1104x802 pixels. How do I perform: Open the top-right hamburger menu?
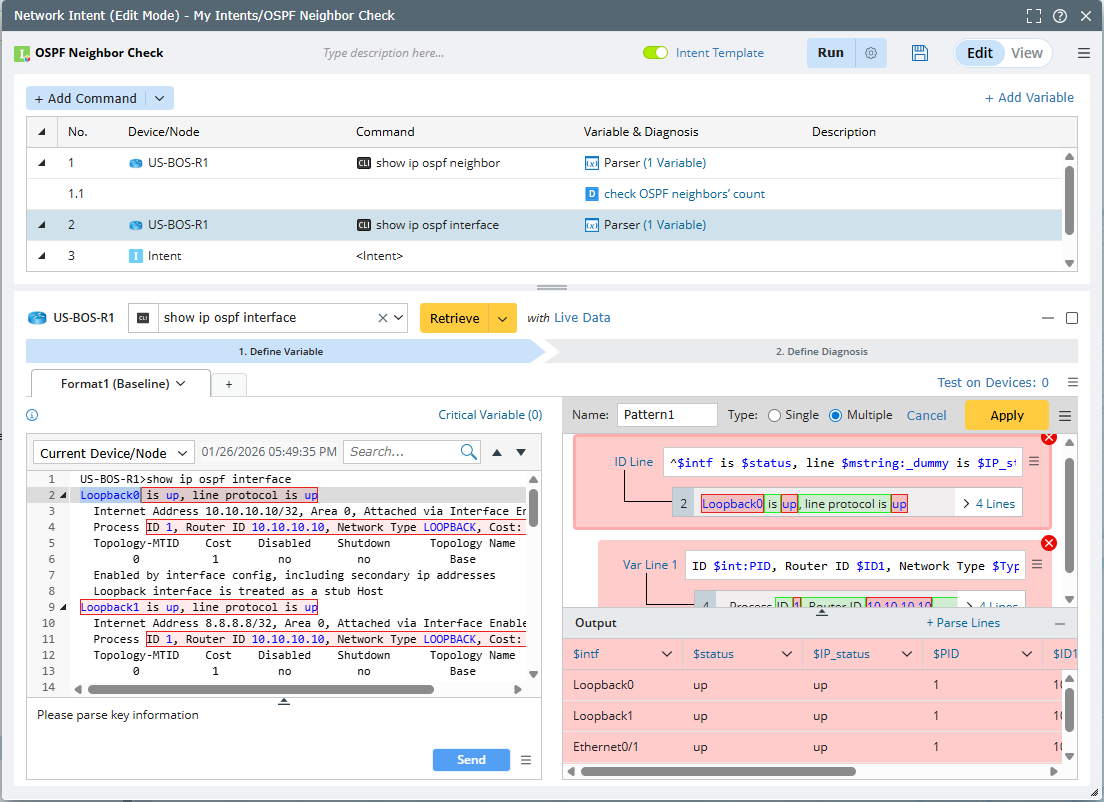coord(1084,53)
